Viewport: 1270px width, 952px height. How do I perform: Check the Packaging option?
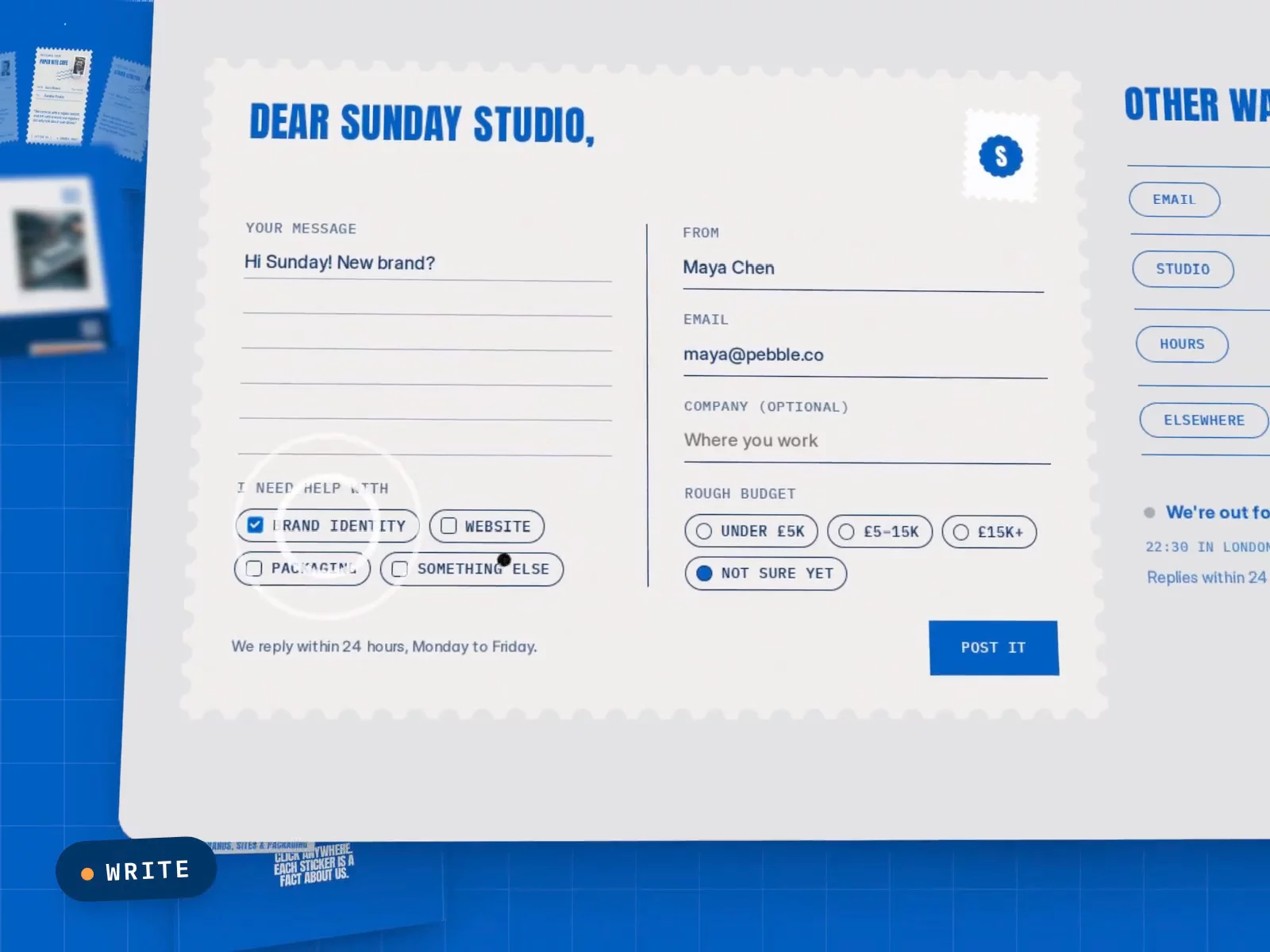[x=302, y=568]
